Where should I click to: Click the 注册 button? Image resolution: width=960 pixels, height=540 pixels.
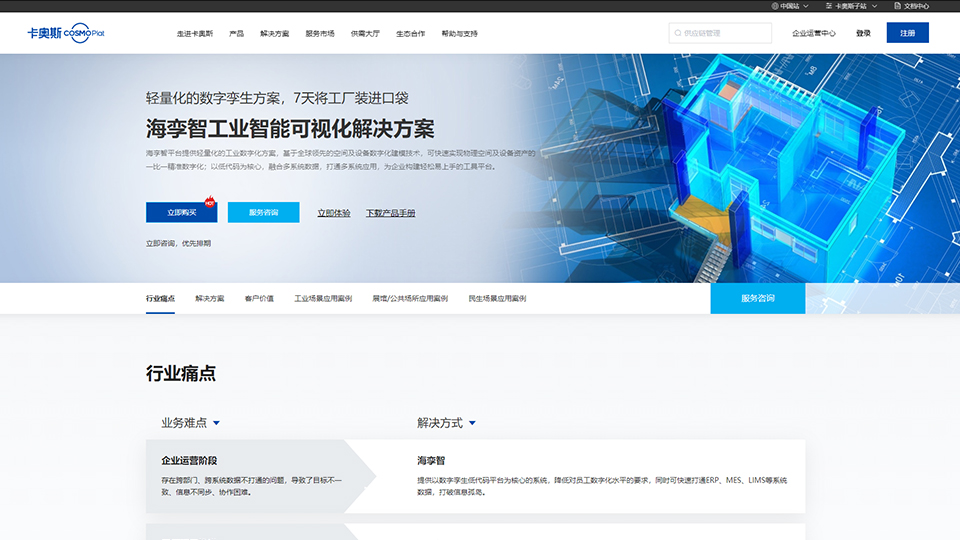907,33
